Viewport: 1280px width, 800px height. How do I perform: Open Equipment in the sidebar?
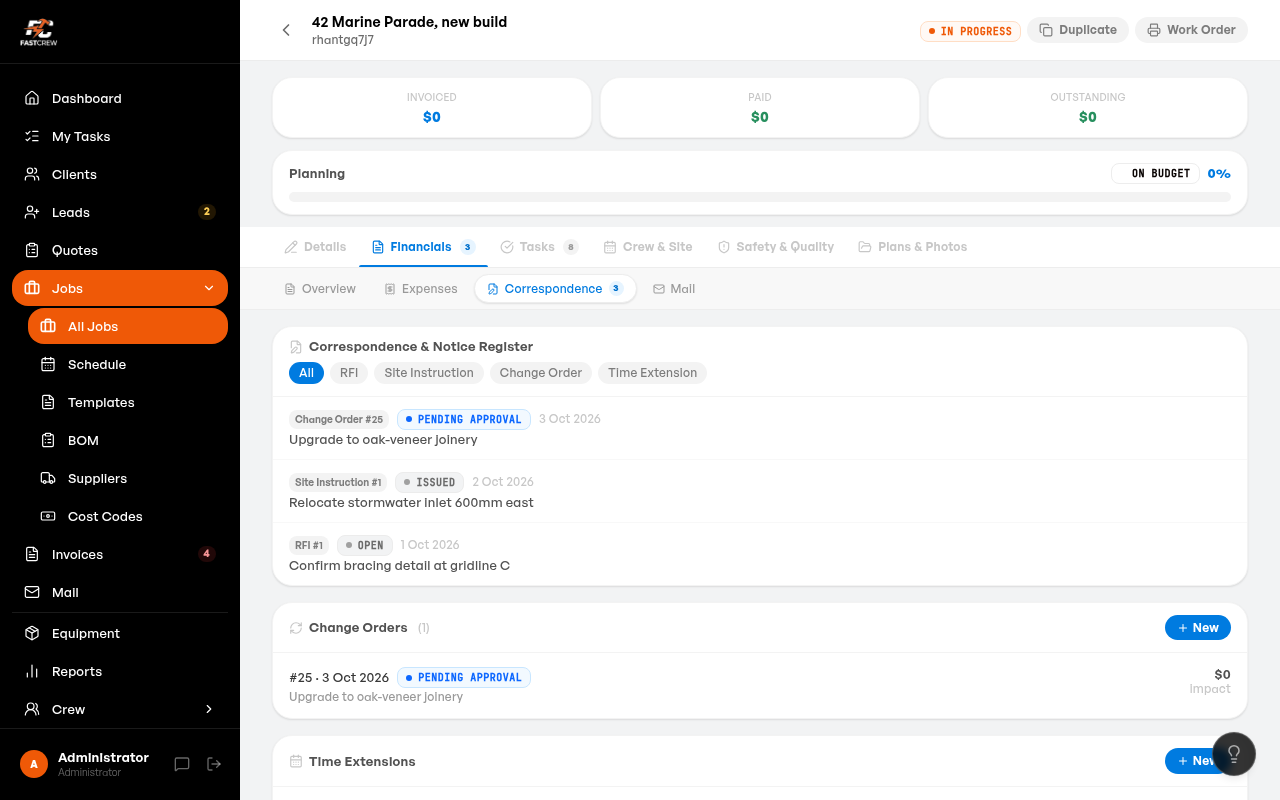tap(120, 633)
